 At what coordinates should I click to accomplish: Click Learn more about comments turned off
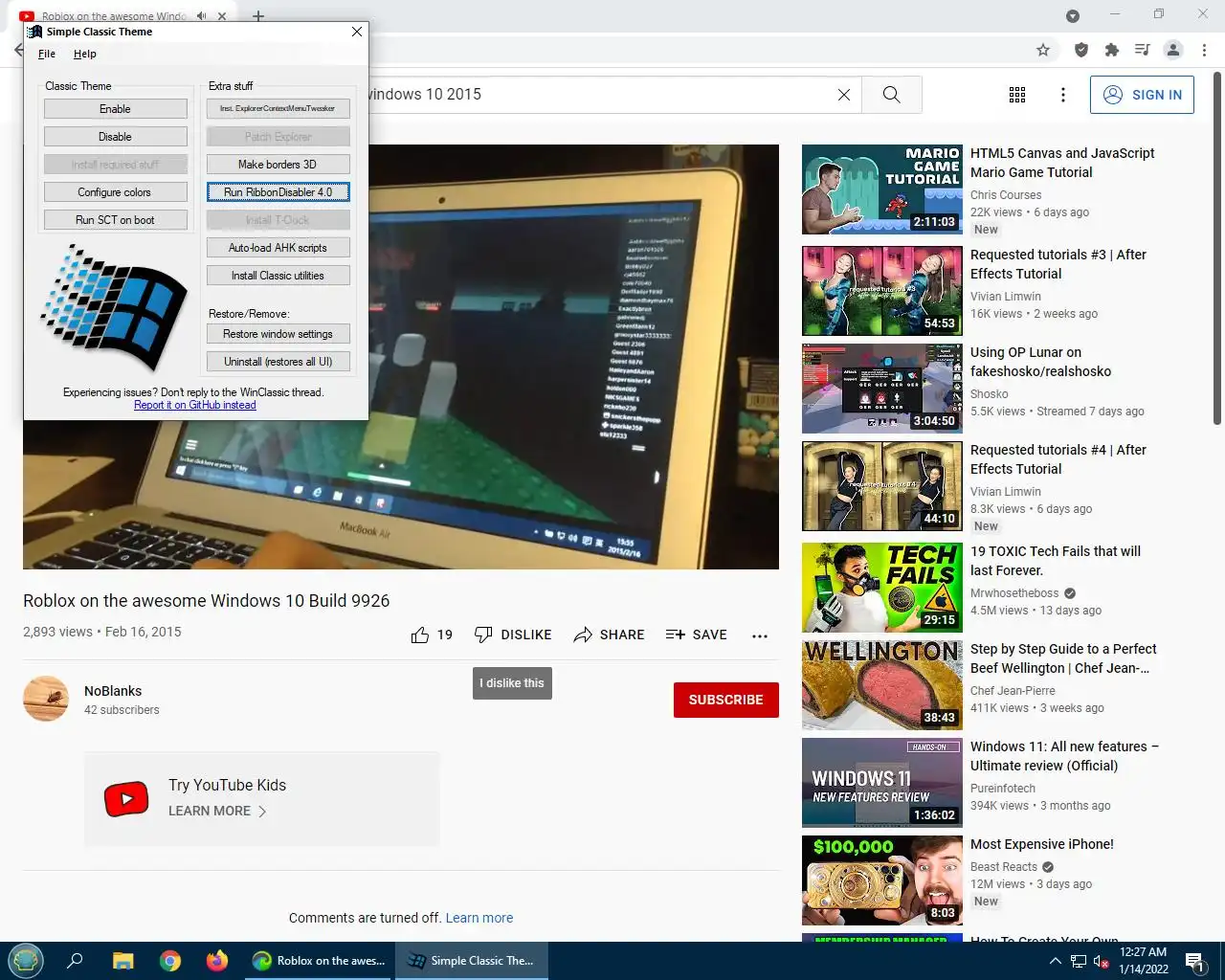coord(479,918)
